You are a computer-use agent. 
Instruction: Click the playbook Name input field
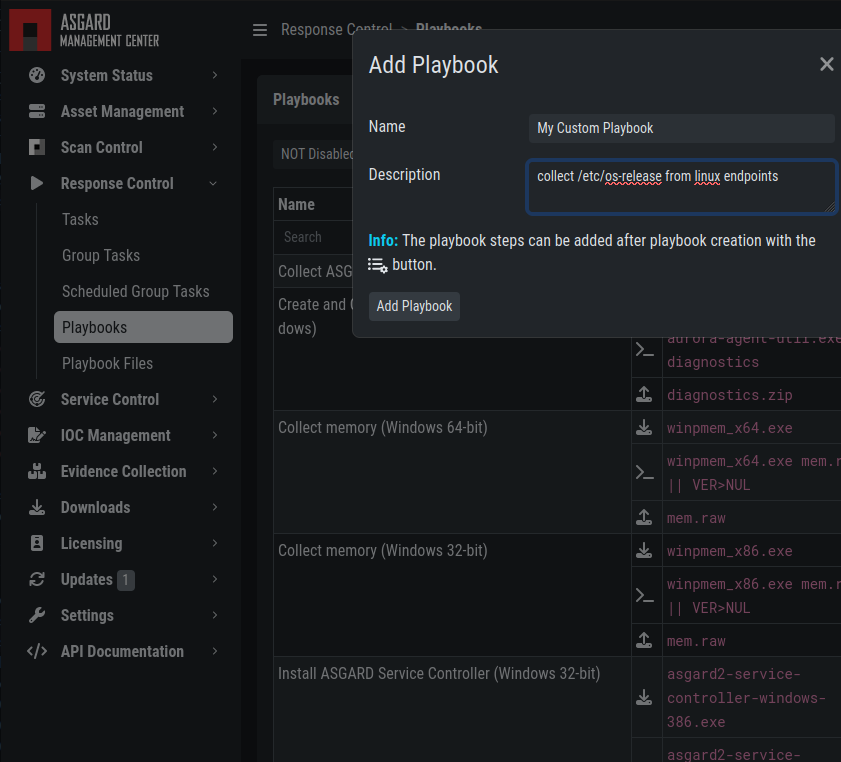pyautogui.click(x=681, y=128)
